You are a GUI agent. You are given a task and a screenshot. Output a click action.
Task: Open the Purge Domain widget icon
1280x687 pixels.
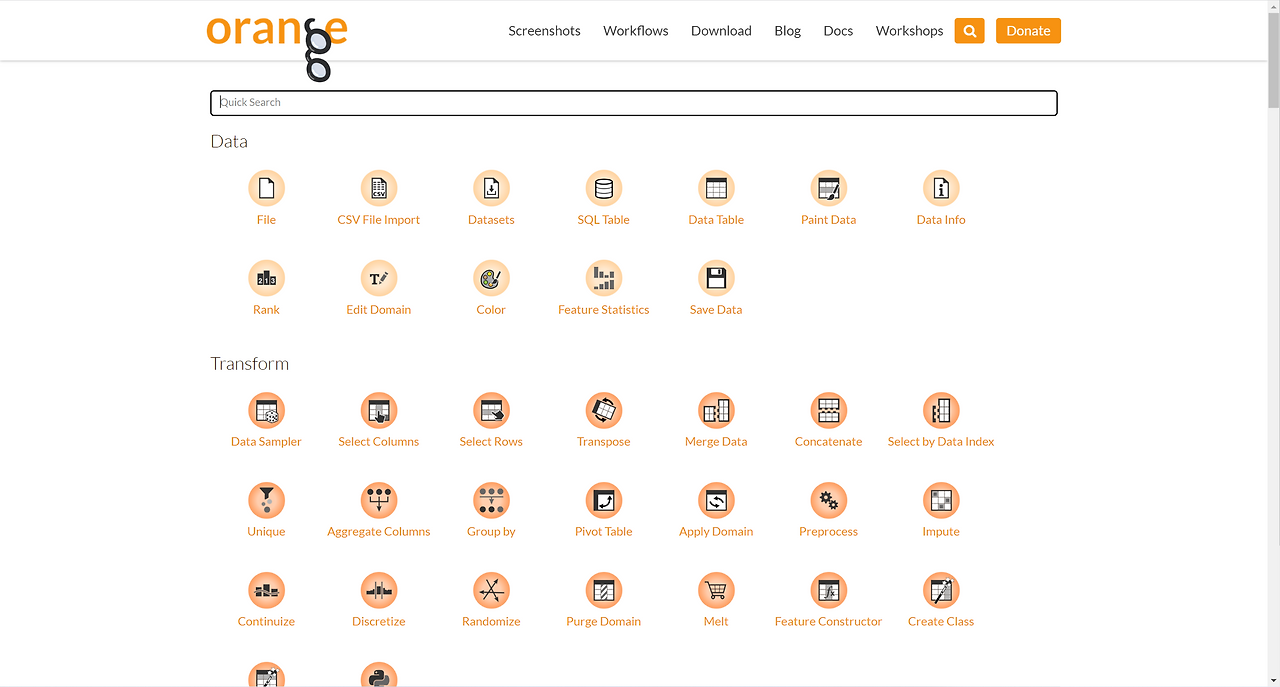(604, 590)
